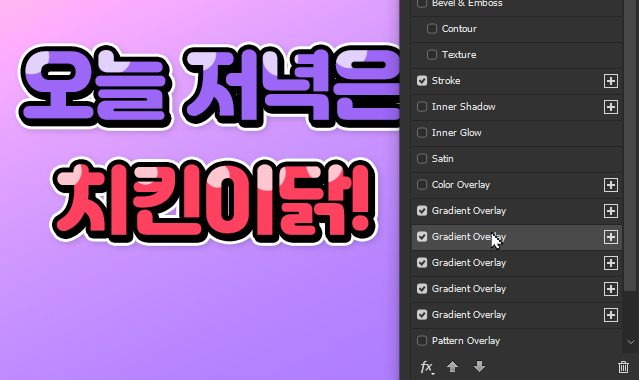Enable the Bevel & Emboss checkbox
Screen dimensions: 639x380
tap(422, 3)
